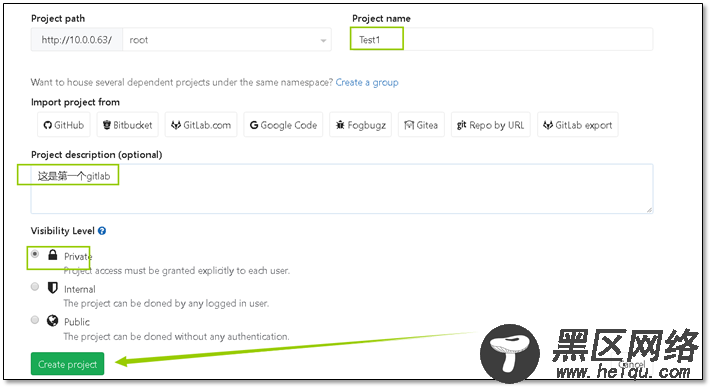Click the http://10.0.0.63/ path prefix
Viewport: 712px width, 389px height.
pyautogui.click(x=77, y=40)
